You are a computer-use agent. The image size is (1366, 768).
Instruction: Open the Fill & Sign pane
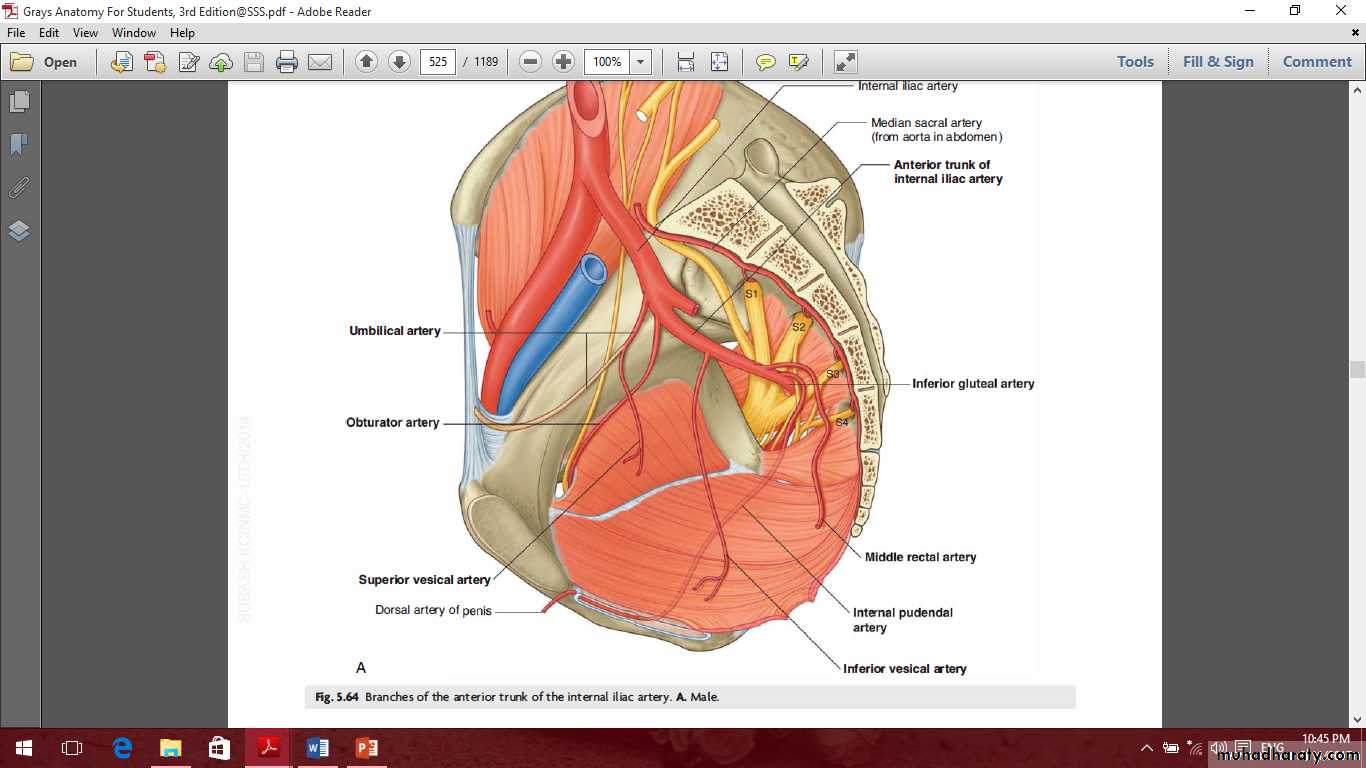[1217, 62]
